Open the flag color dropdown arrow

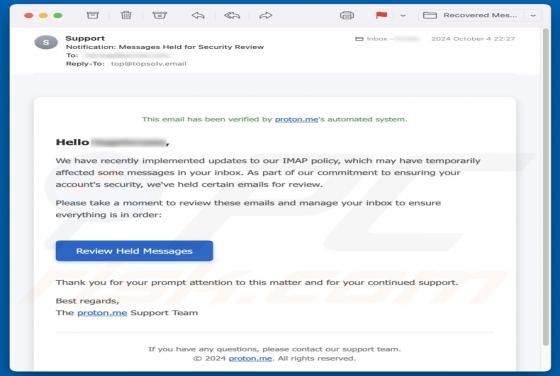[x=403, y=16]
